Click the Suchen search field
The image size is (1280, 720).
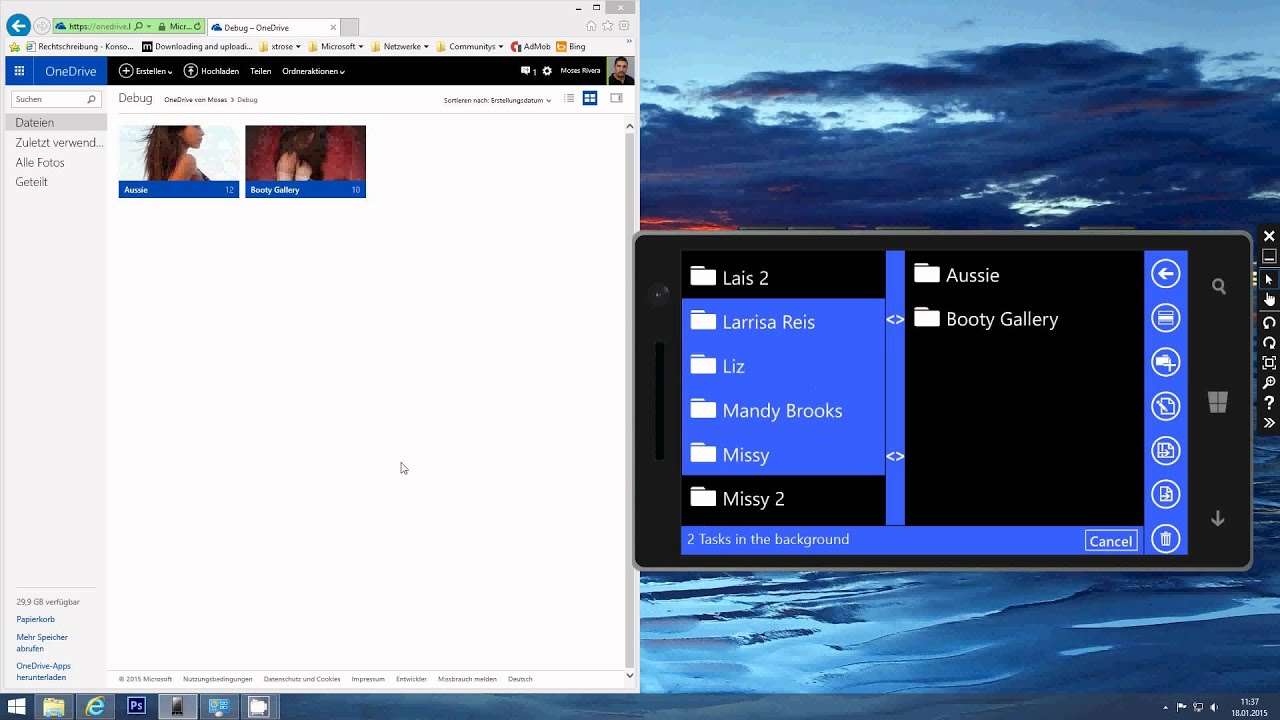[55, 99]
